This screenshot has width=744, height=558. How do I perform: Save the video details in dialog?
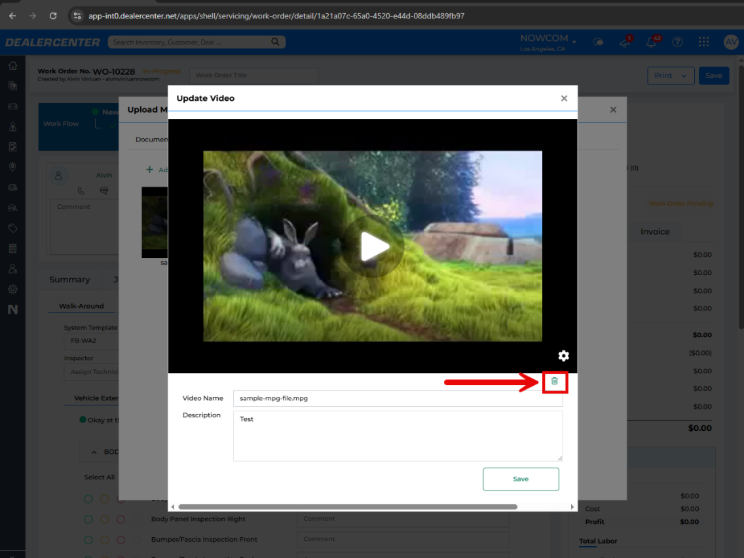click(521, 479)
